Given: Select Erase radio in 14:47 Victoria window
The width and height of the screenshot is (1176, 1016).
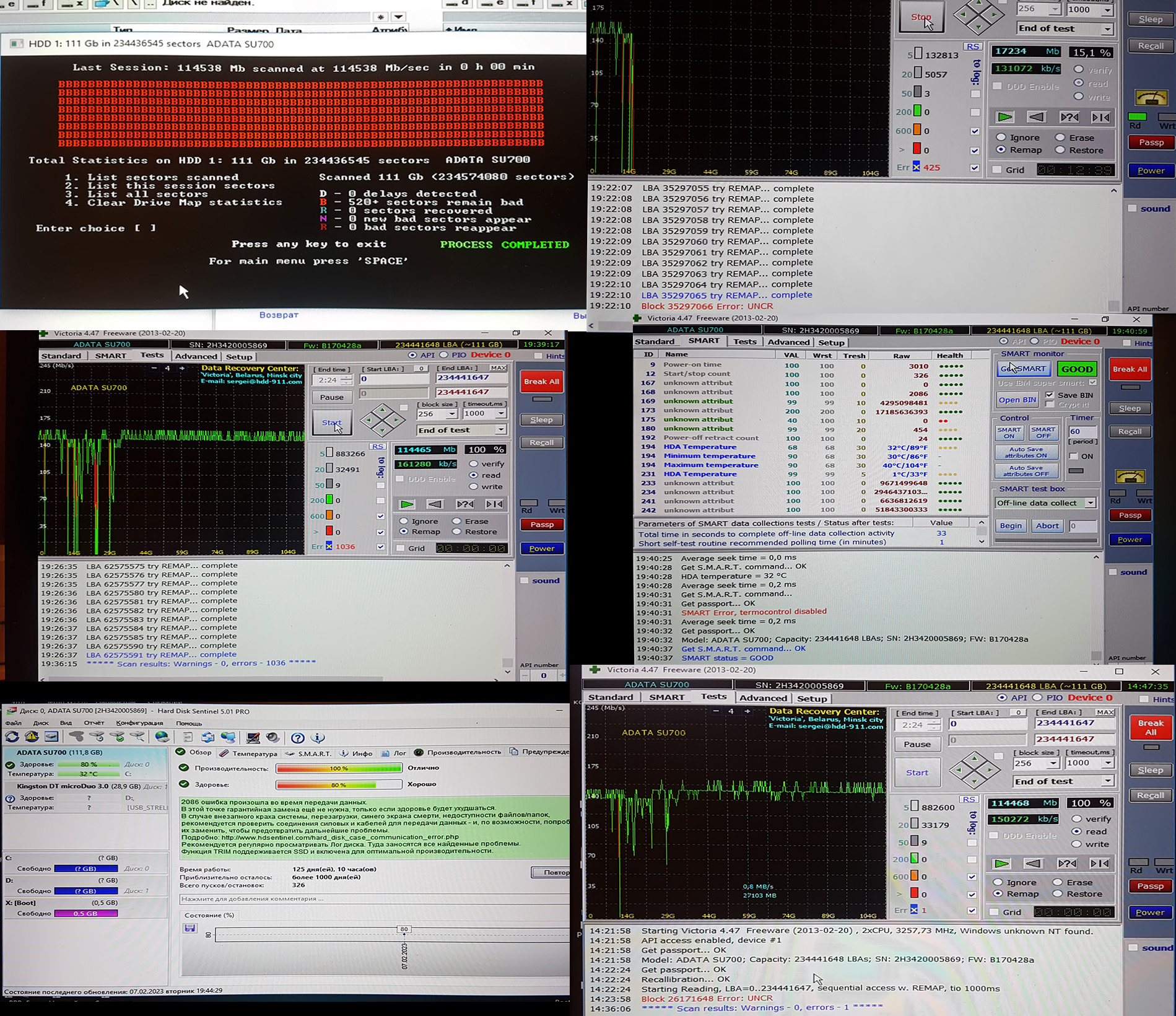Looking at the screenshot, I should tap(1058, 882).
